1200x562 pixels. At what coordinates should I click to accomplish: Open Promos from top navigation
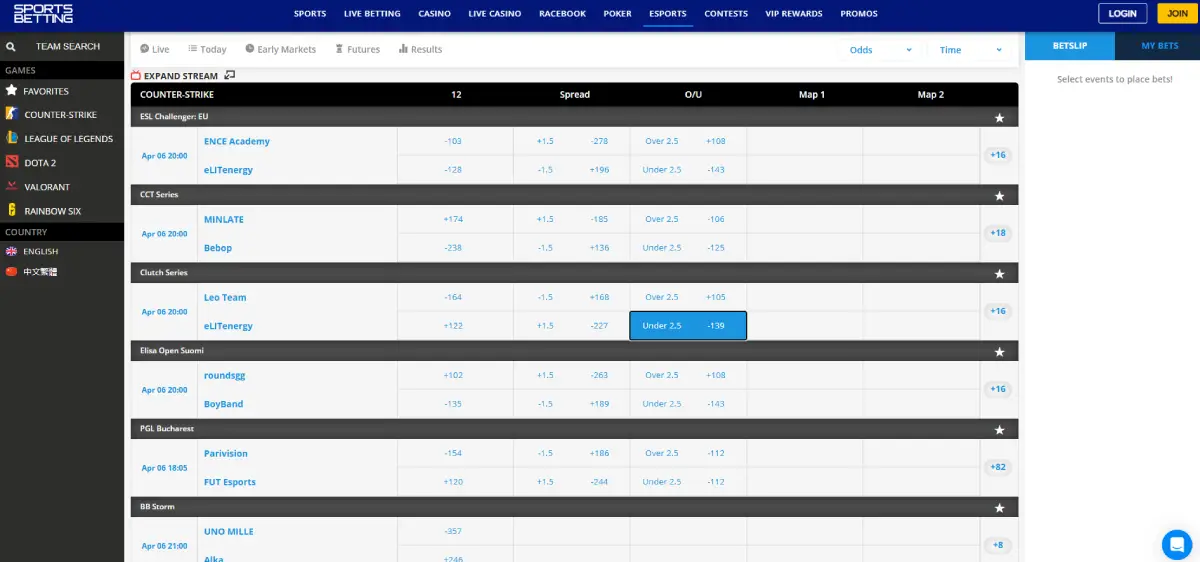(859, 14)
